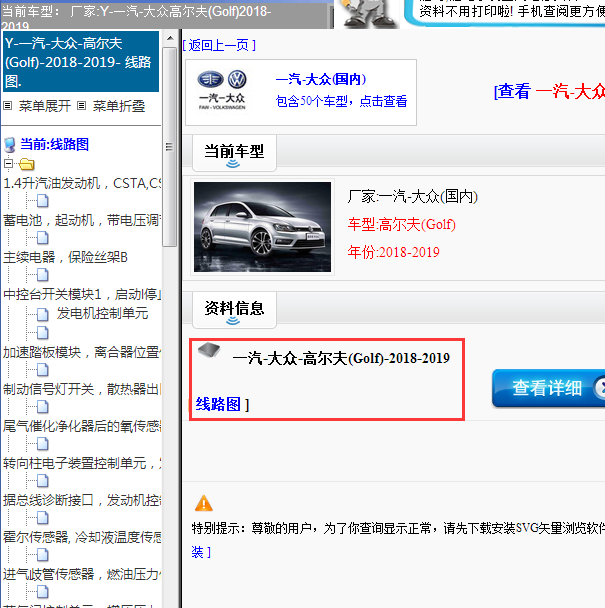Collapse all menus with 菜单折叠
This screenshot has height=608, width=605.
click(x=119, y=106)
